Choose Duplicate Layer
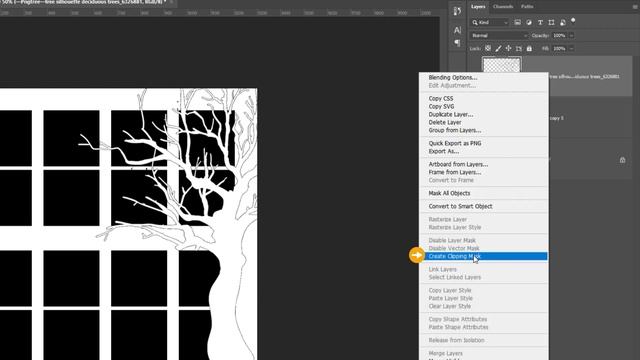This screenshot has height=360, width=640. [x=451, y=114]
